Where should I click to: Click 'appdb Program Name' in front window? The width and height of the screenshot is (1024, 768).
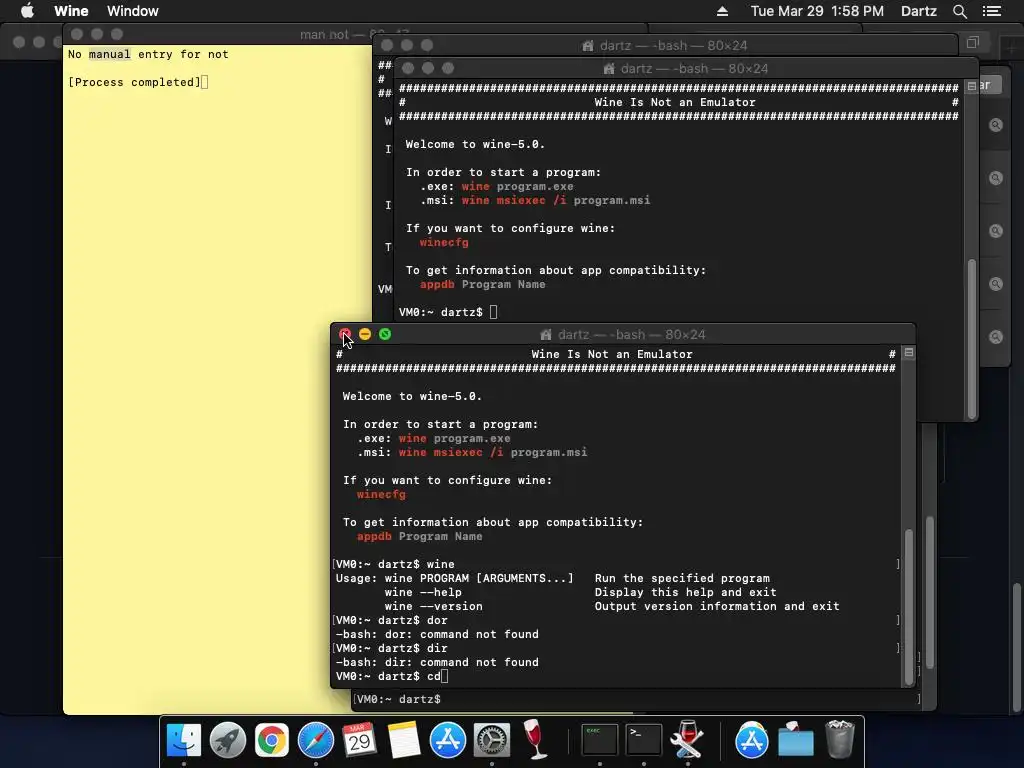tap(420, 537)
